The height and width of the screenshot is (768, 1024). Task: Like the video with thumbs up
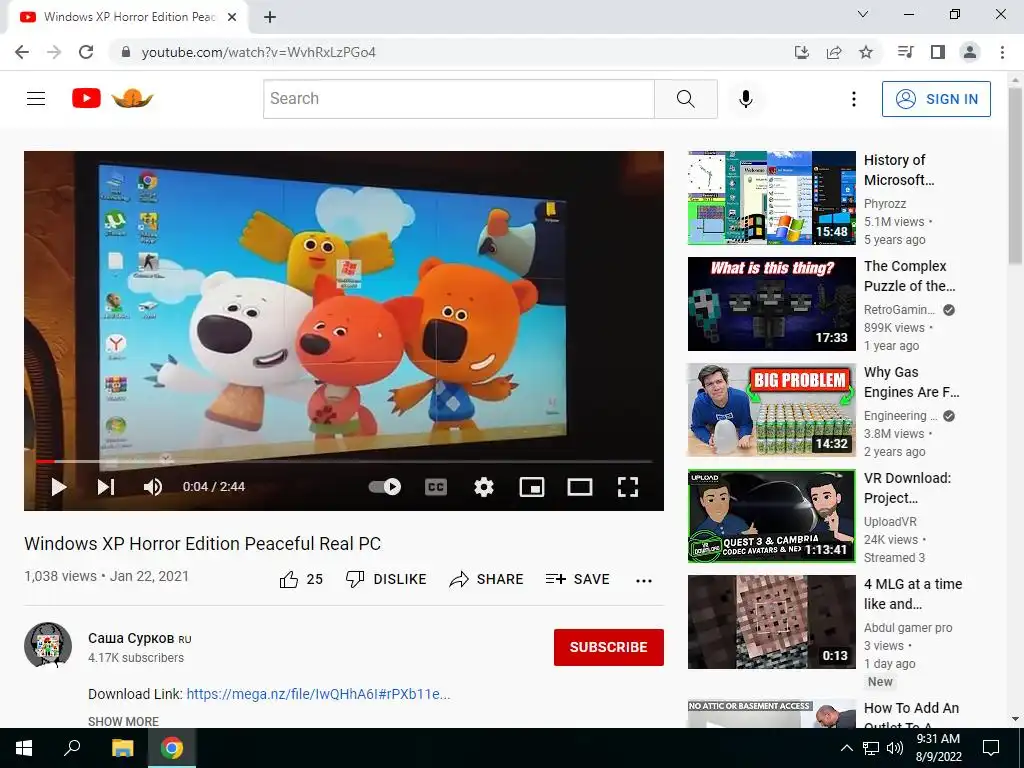(x=301, y=579)
